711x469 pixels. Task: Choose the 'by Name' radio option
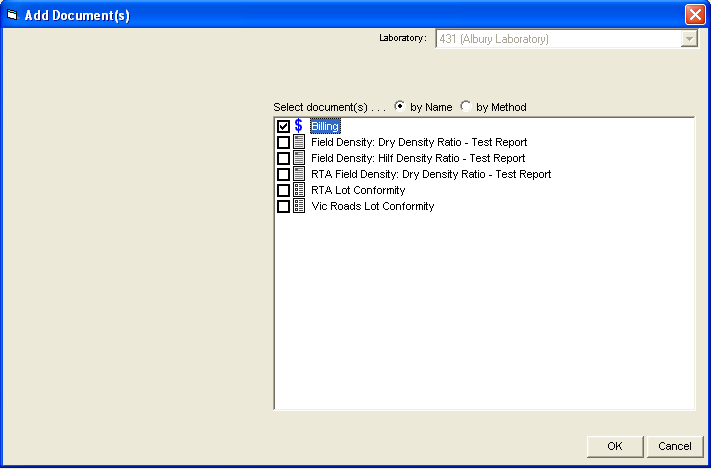point(400,107)
